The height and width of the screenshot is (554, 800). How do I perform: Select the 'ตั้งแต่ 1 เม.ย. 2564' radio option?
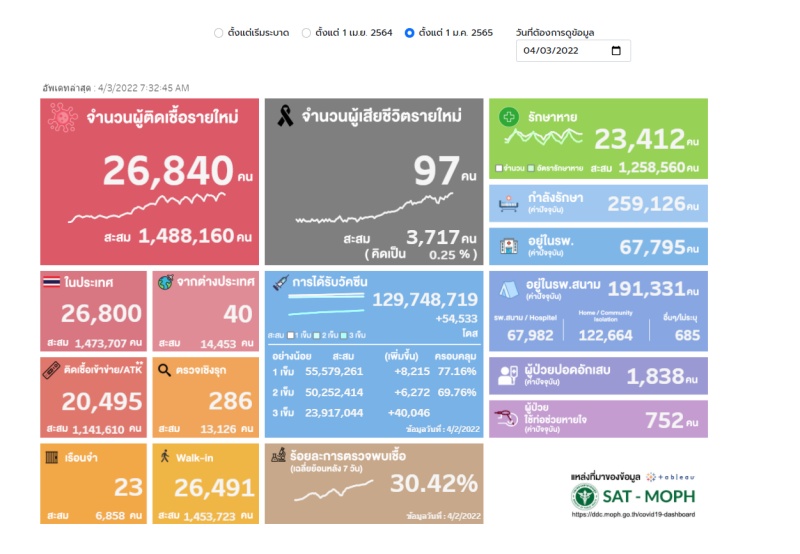click(x=306, y=33)
